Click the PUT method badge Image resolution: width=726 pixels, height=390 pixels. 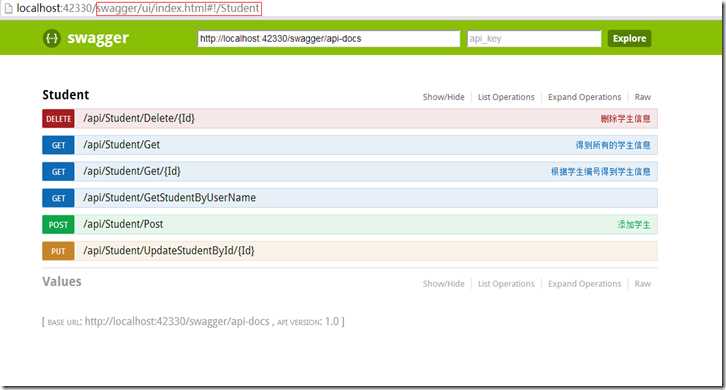click(58, 251)
